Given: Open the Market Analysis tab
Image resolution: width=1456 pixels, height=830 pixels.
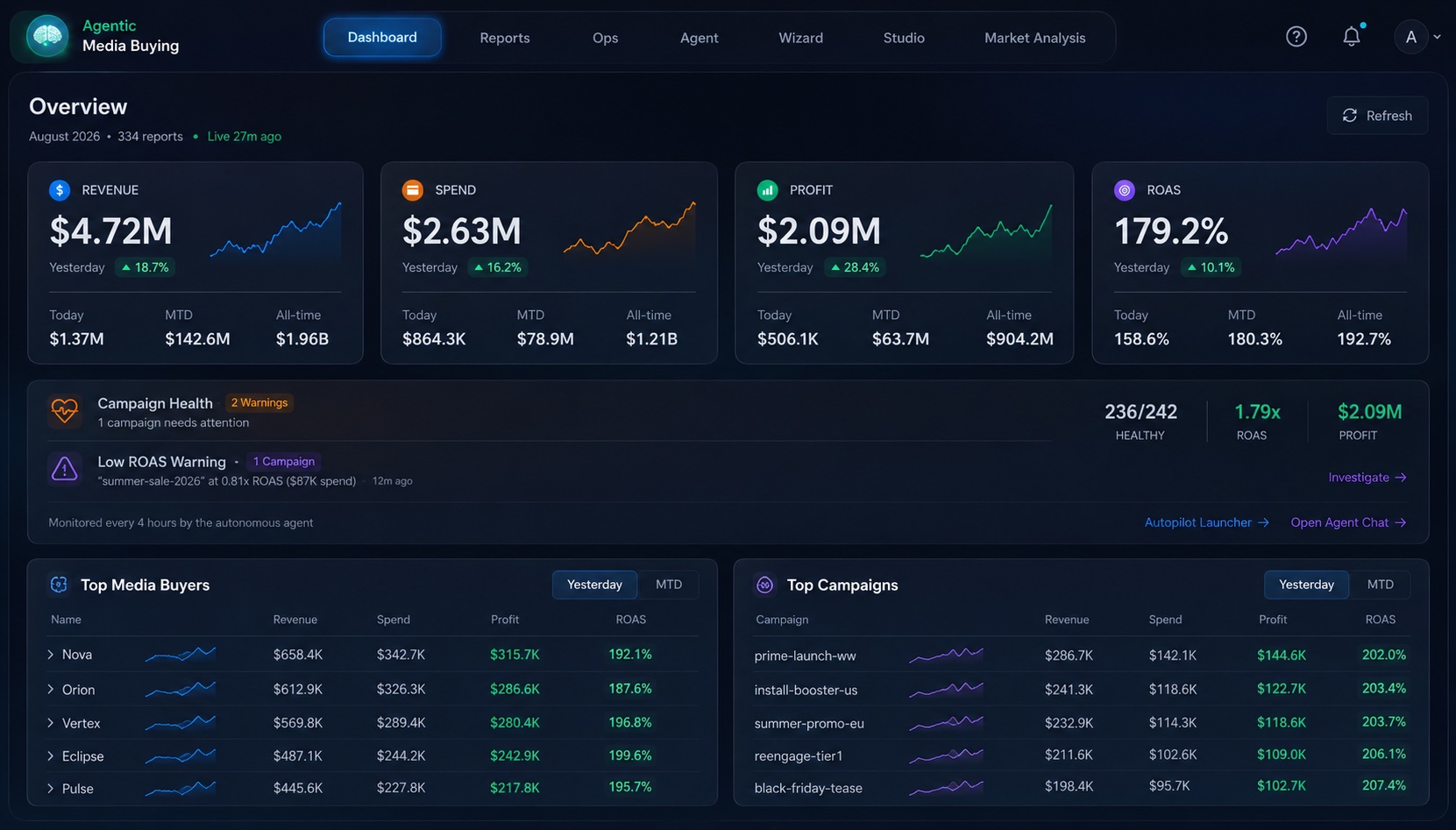Looking at the screenshot, I should (1035, 38).
